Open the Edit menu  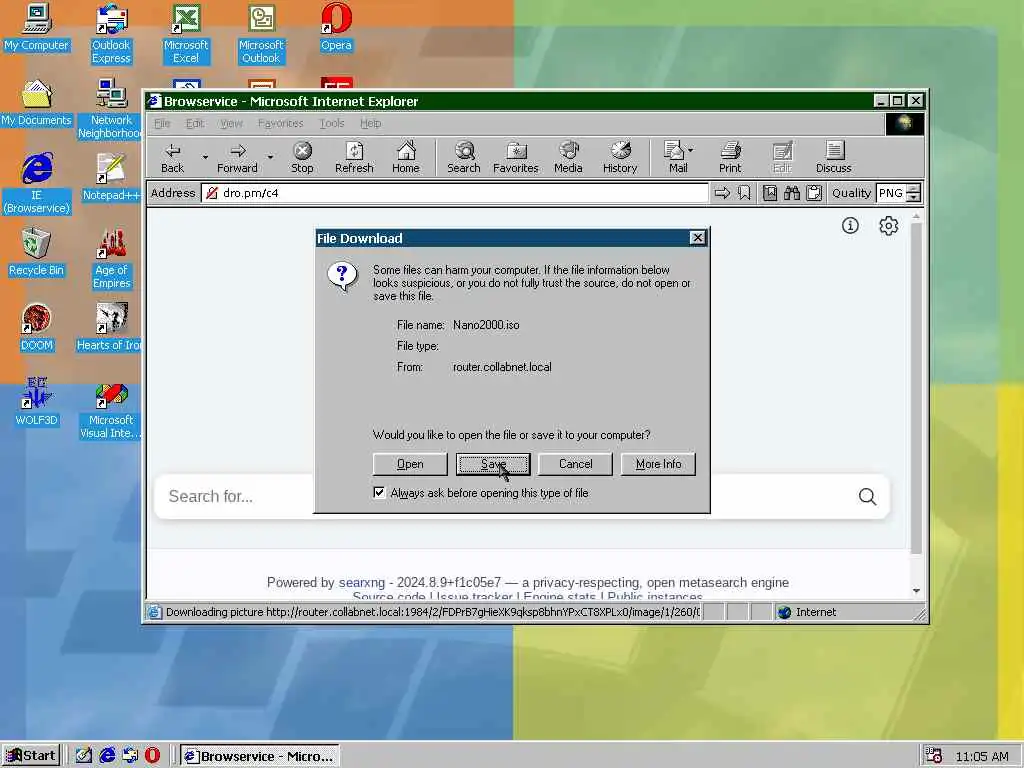pos(195,123)
